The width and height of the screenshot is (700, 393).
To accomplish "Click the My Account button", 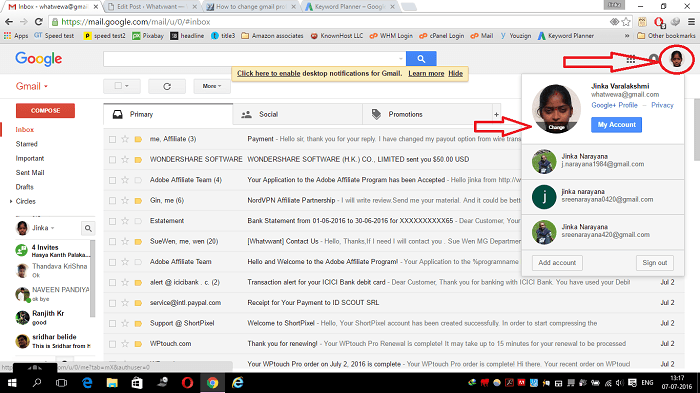I will pyautogui.click(x=616, y=125).
